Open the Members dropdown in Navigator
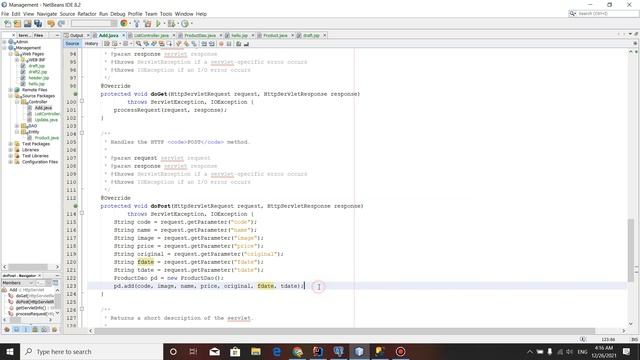 click(x=18, y=282)
